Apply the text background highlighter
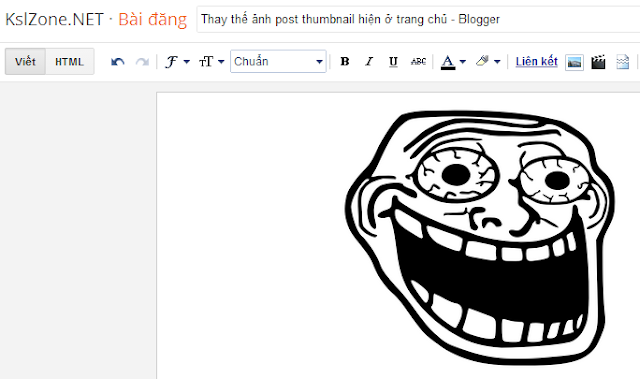 pyautogui.click(x=482, y=62)
